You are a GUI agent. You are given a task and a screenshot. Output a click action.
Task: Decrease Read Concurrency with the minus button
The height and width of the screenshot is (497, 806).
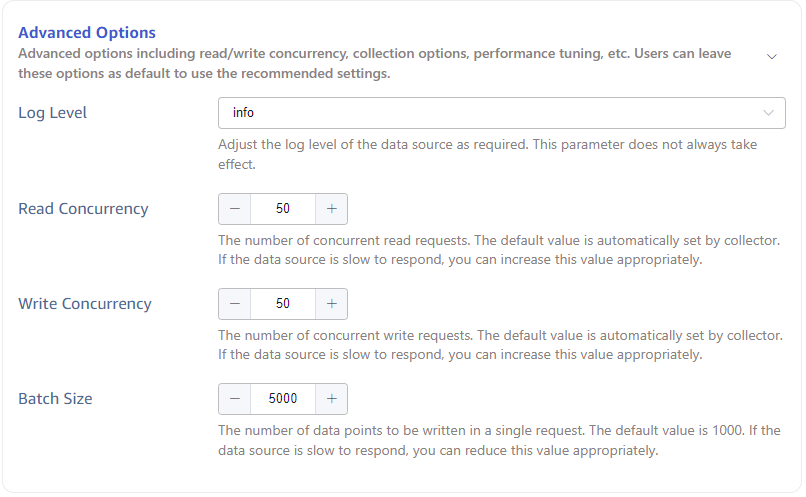[235, 209]
